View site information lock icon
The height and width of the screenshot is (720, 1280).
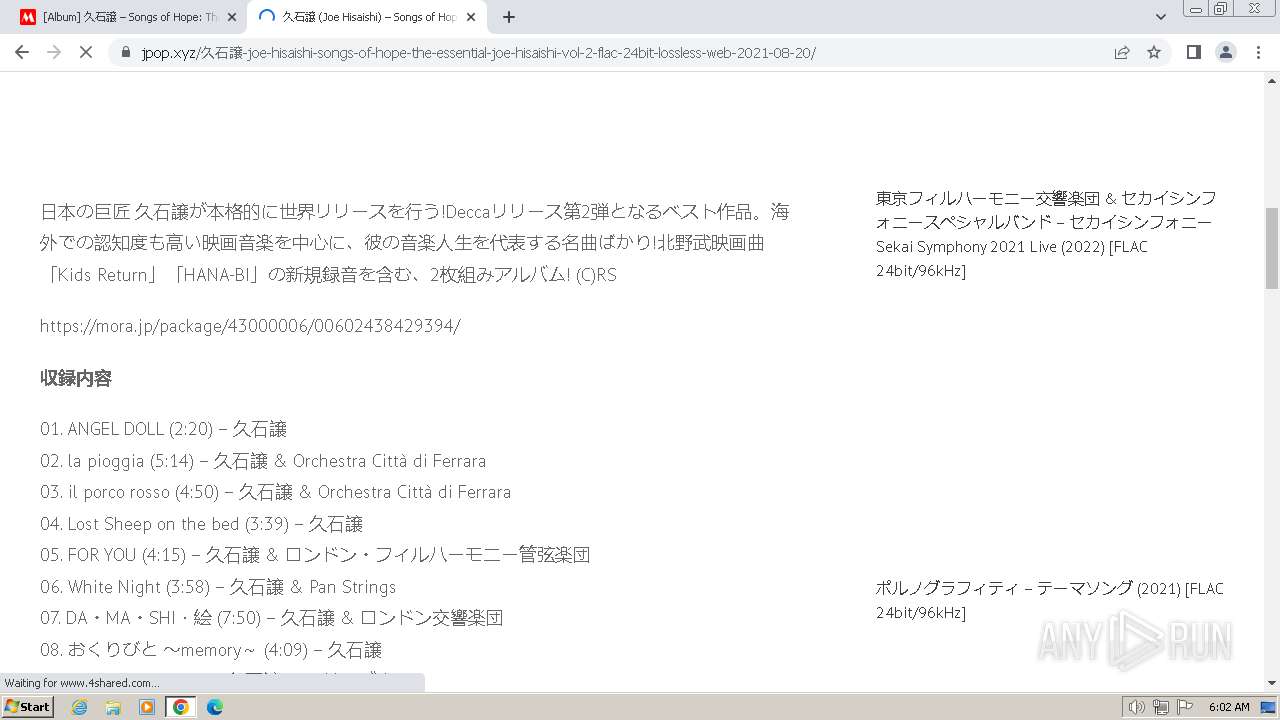coord(125,52)
